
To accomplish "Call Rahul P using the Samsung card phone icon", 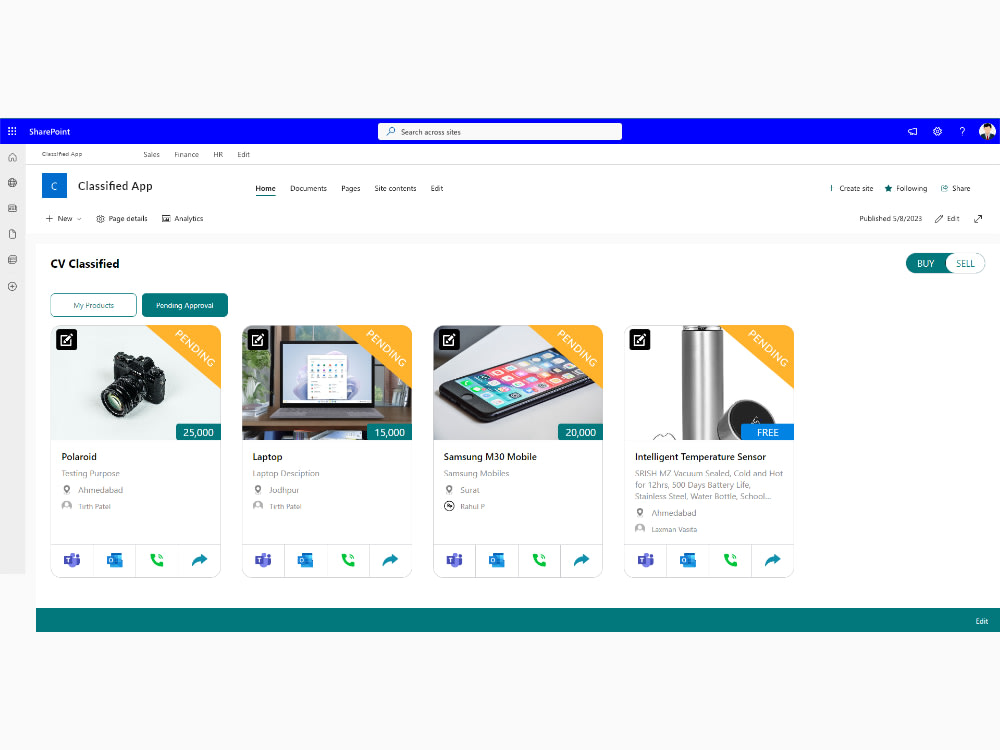I will point(539,560).
